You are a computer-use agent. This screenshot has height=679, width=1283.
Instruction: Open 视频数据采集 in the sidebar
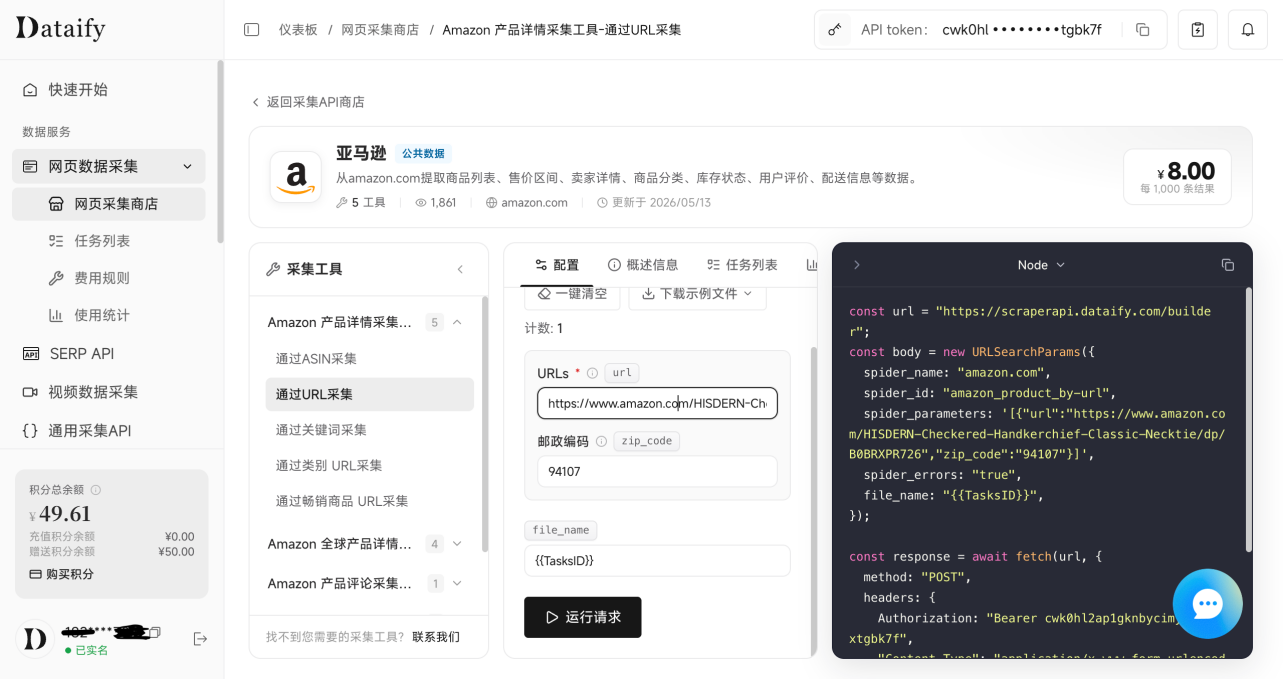tap(109, 392)
